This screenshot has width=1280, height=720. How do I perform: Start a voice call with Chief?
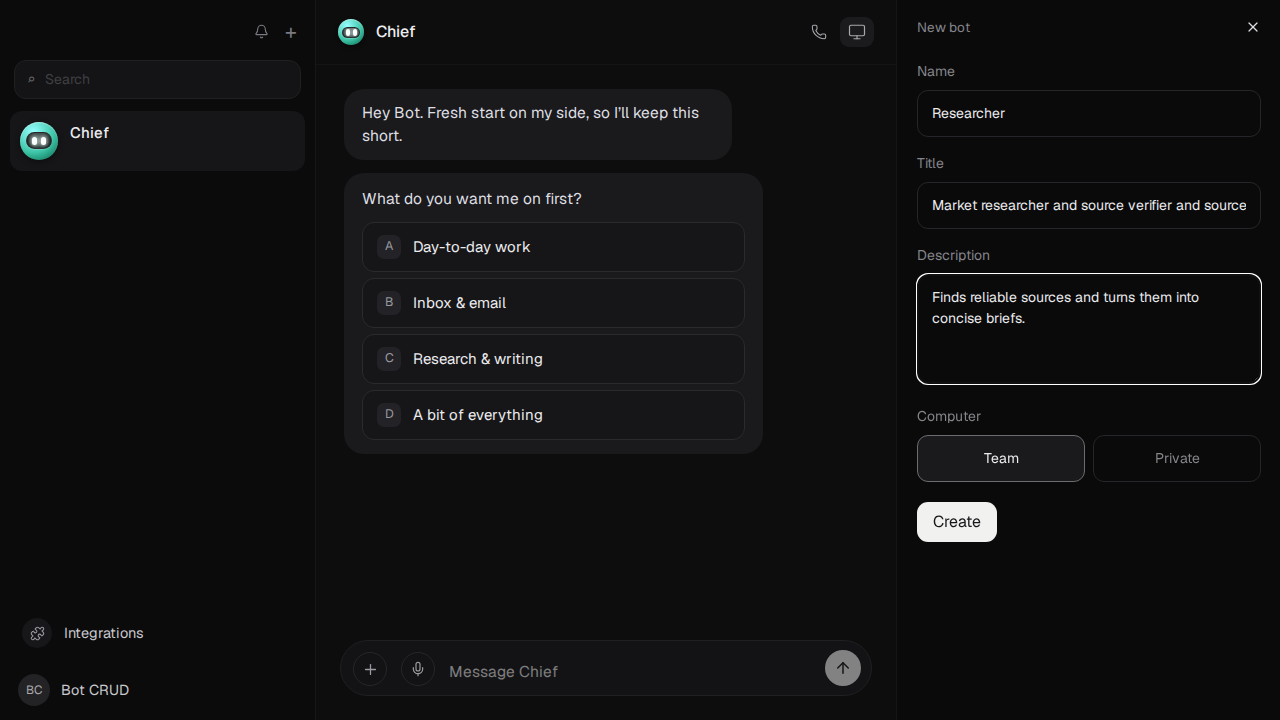[819, 32]
